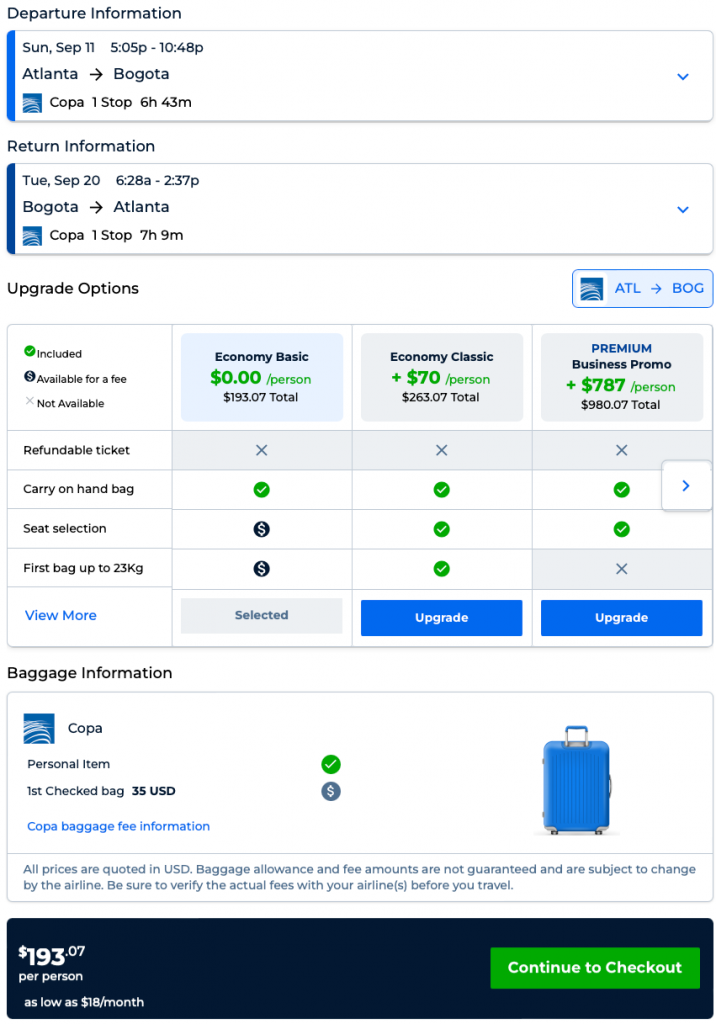Select the ATL to BOG route tab
Viewport: 716px width, 1024px height.
[642, 288]
